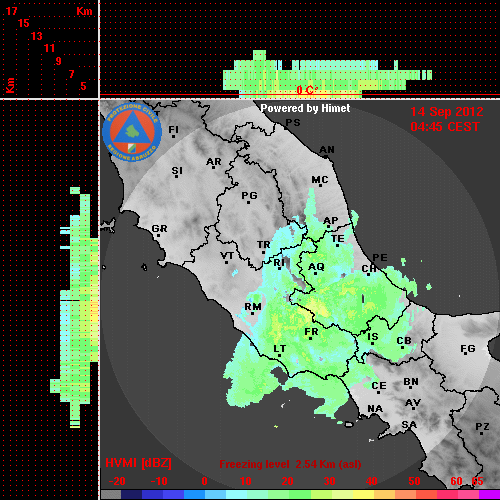Click the gray swatch at color bar start
The image size is (500, 500).
pos(111,495)
